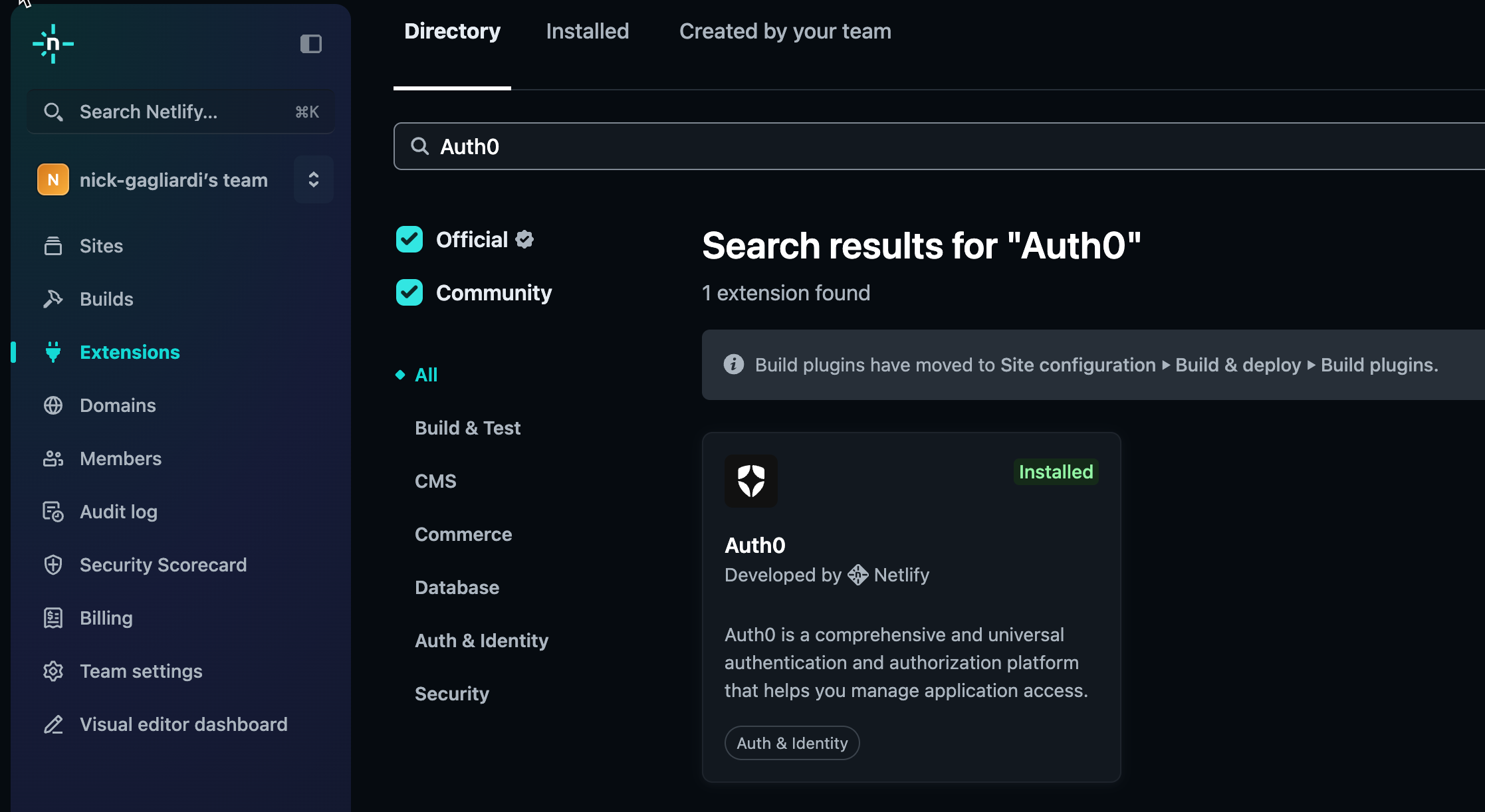This screenshot has width=1485, height=812.
Task: Click the Auth0 extension shield logo
Action: [x=751, y=480]
